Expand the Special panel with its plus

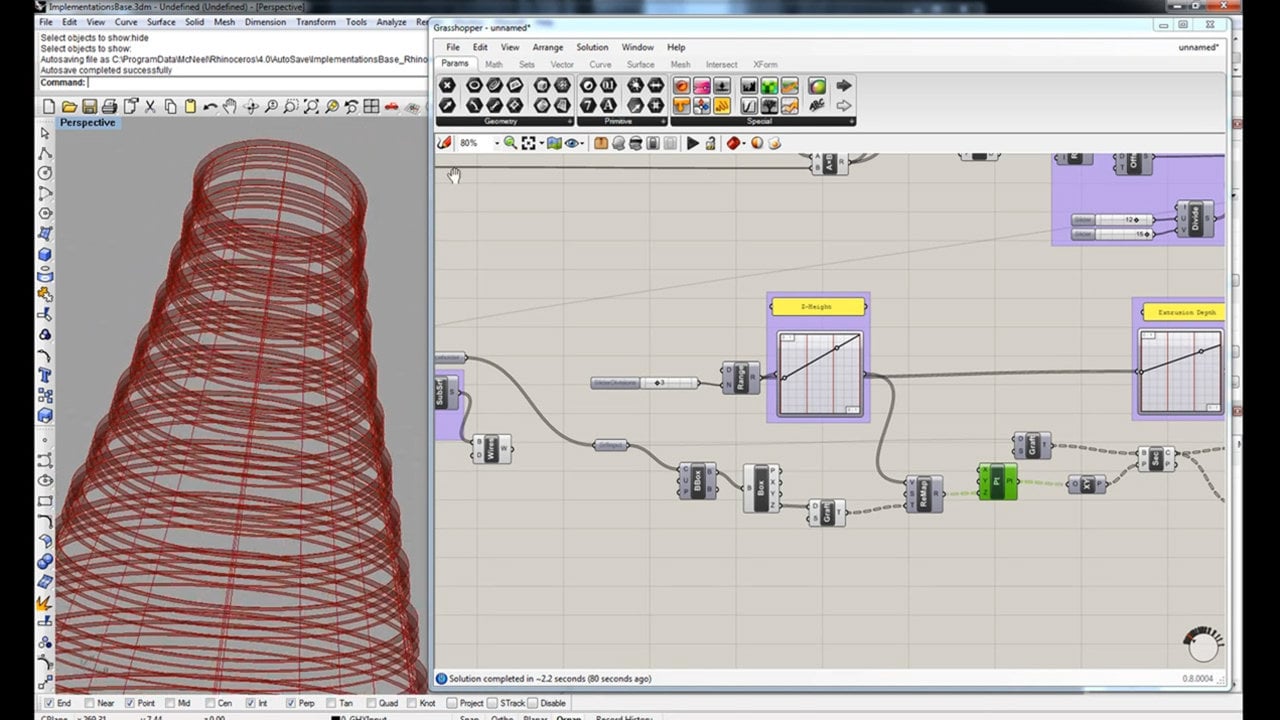click(x=851, y=122)
